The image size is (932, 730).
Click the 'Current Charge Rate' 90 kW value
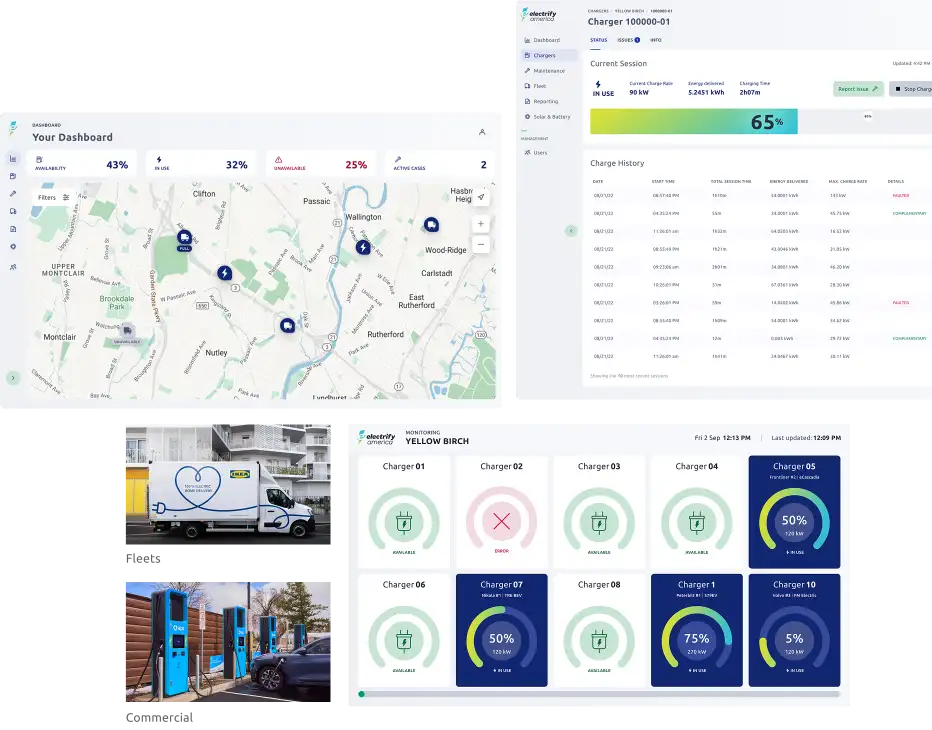(x=639, y=92)
